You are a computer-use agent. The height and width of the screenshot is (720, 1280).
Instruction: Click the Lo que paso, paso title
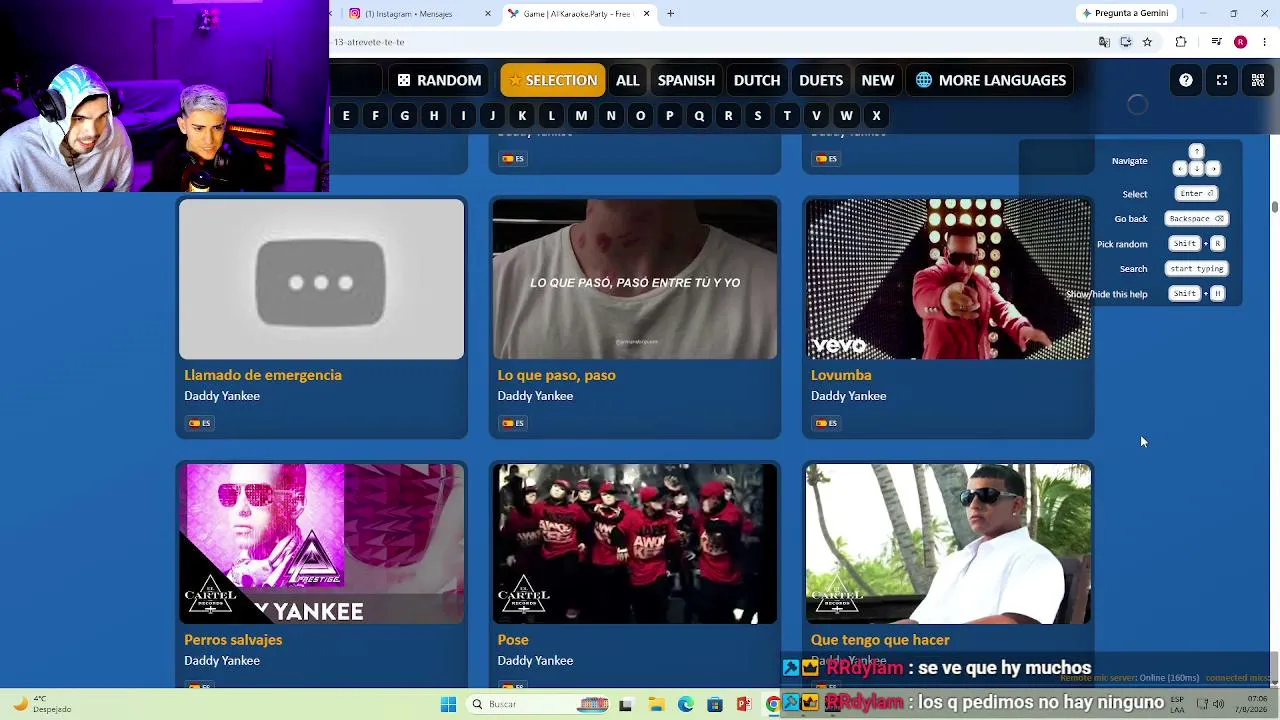[x=556, y=375]
